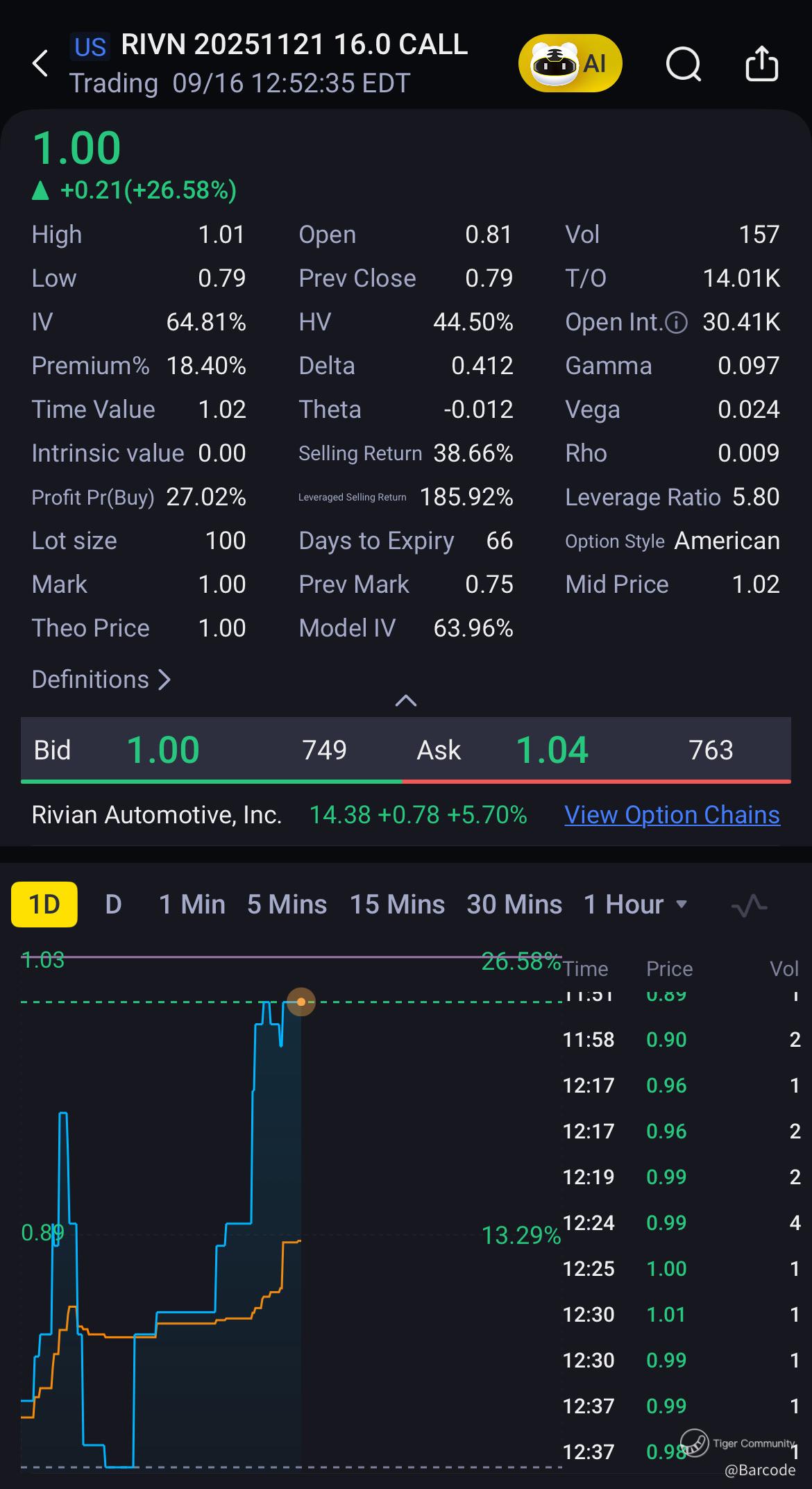Open the Tiger AI assistant
812x1489 pixels.
coord(570,64)
